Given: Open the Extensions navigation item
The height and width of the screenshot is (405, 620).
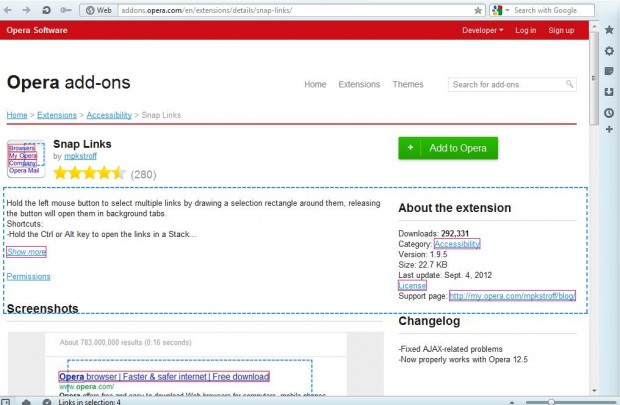Looking at the screenshot, I should [359, 84].
